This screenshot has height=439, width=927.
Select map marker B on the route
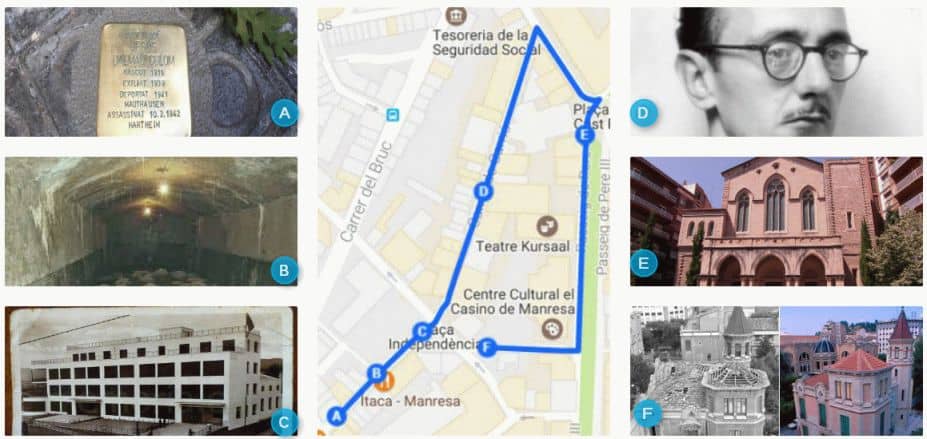coord(377,373)
